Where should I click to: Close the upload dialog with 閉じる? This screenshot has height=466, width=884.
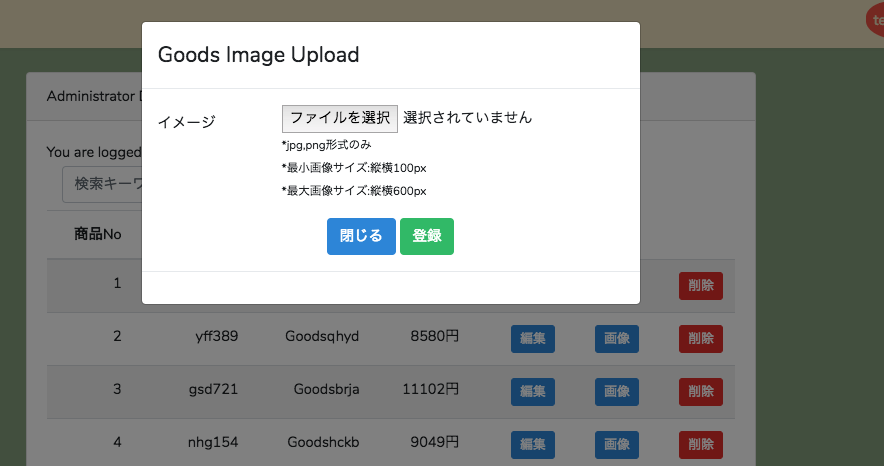[361, 237]
